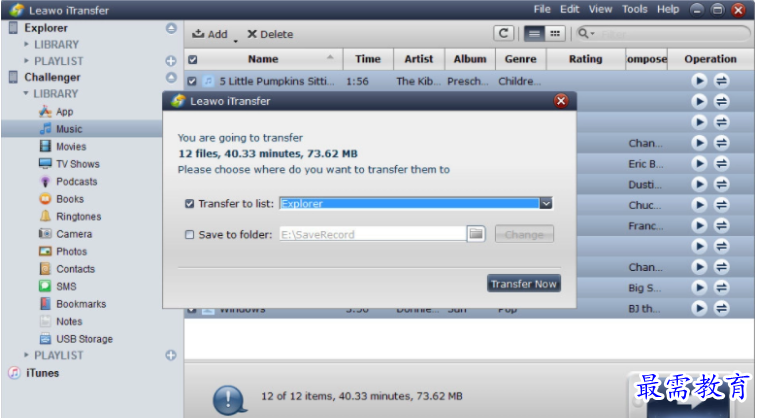Open the Tools menu
This screenshot has width=758, height=418.
click(635, 9)
